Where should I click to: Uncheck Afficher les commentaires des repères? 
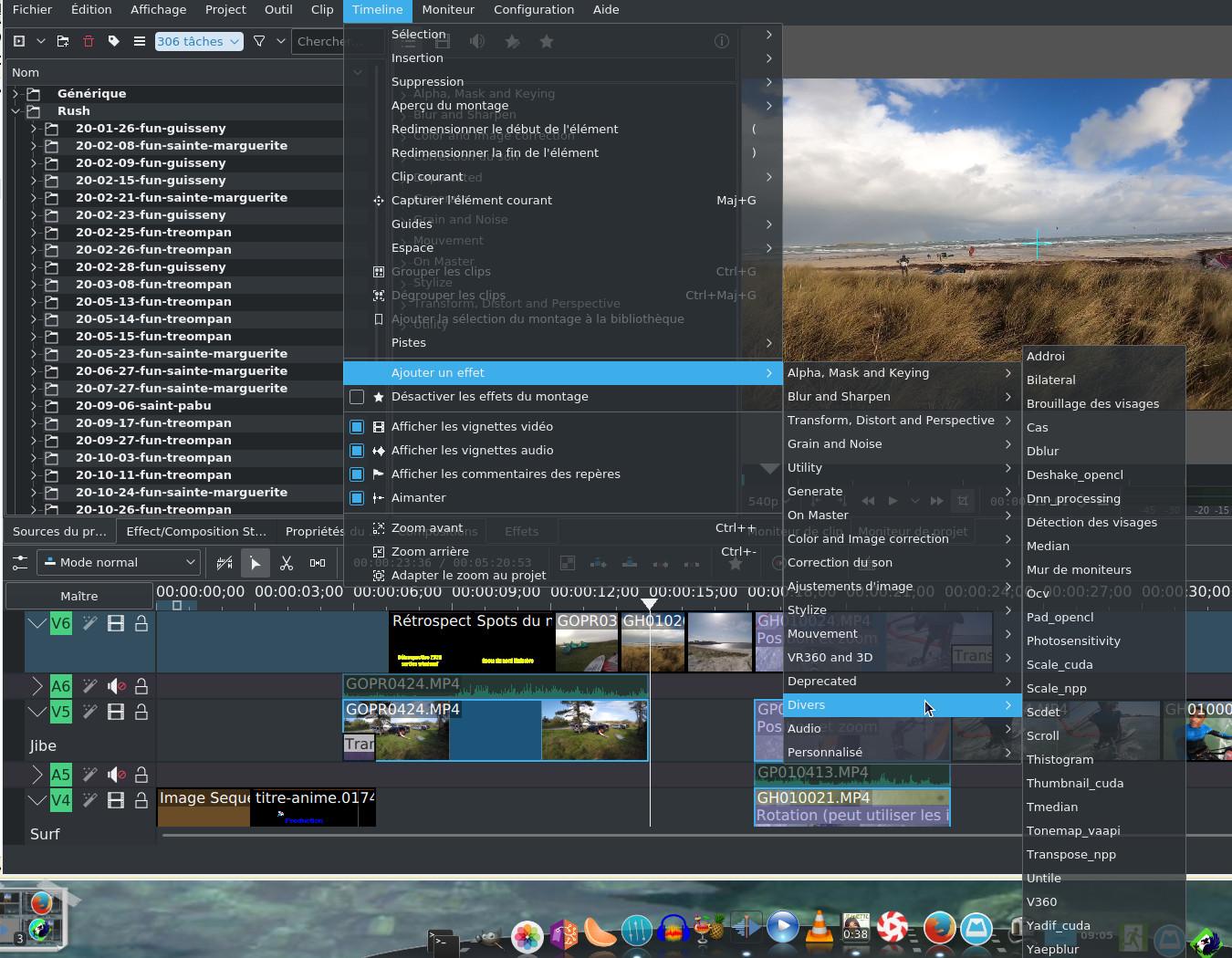(x=357, y=474)
